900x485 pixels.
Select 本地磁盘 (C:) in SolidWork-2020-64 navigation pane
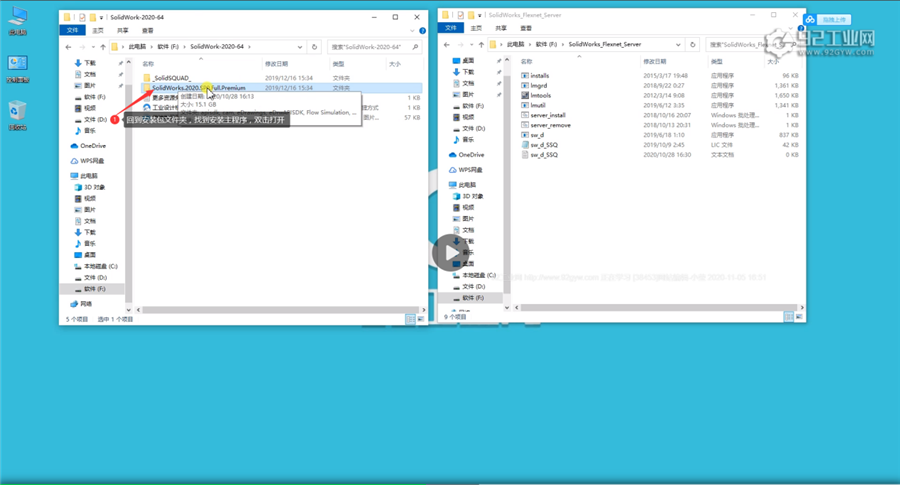point(96,266)
